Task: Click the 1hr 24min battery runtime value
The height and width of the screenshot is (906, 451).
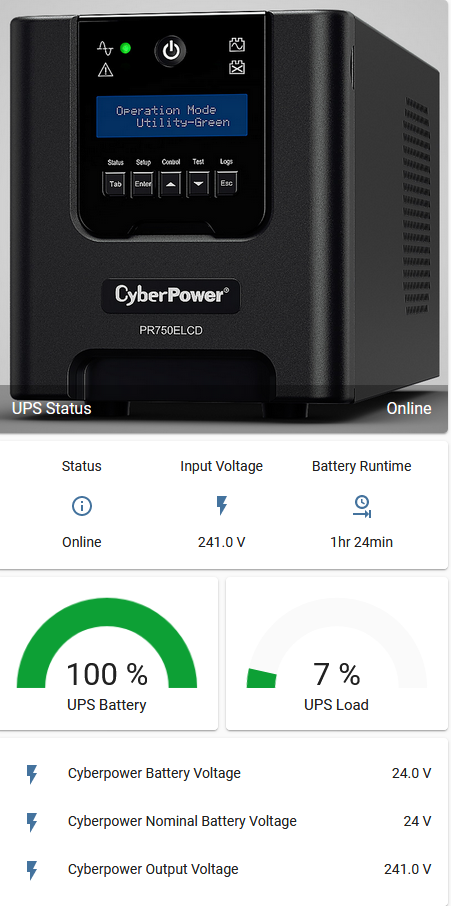Action: tap(361, 543)
